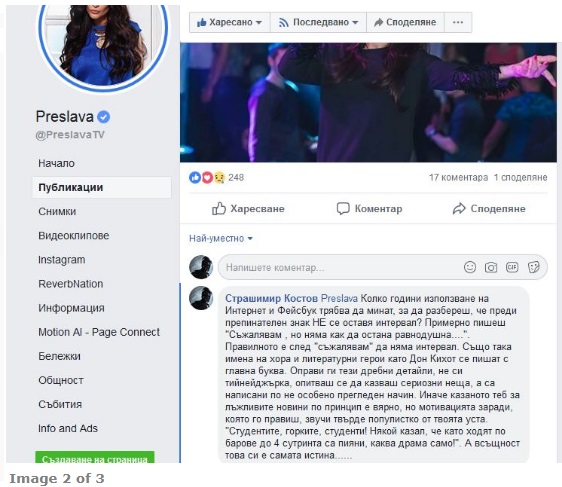Open the three-dots more options button
This screenshot has width=562, height=487.
[458, 22]
